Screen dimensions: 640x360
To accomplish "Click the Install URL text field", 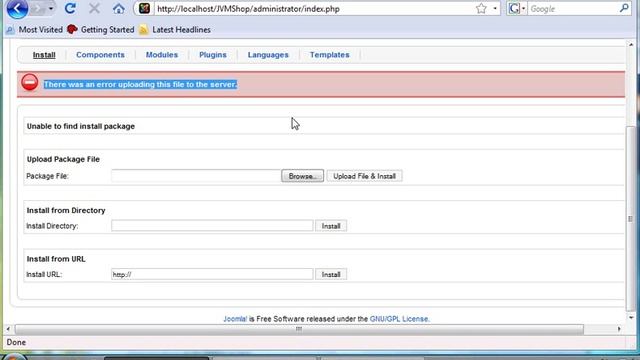I will pyautogui.click(x=212, y=274).
